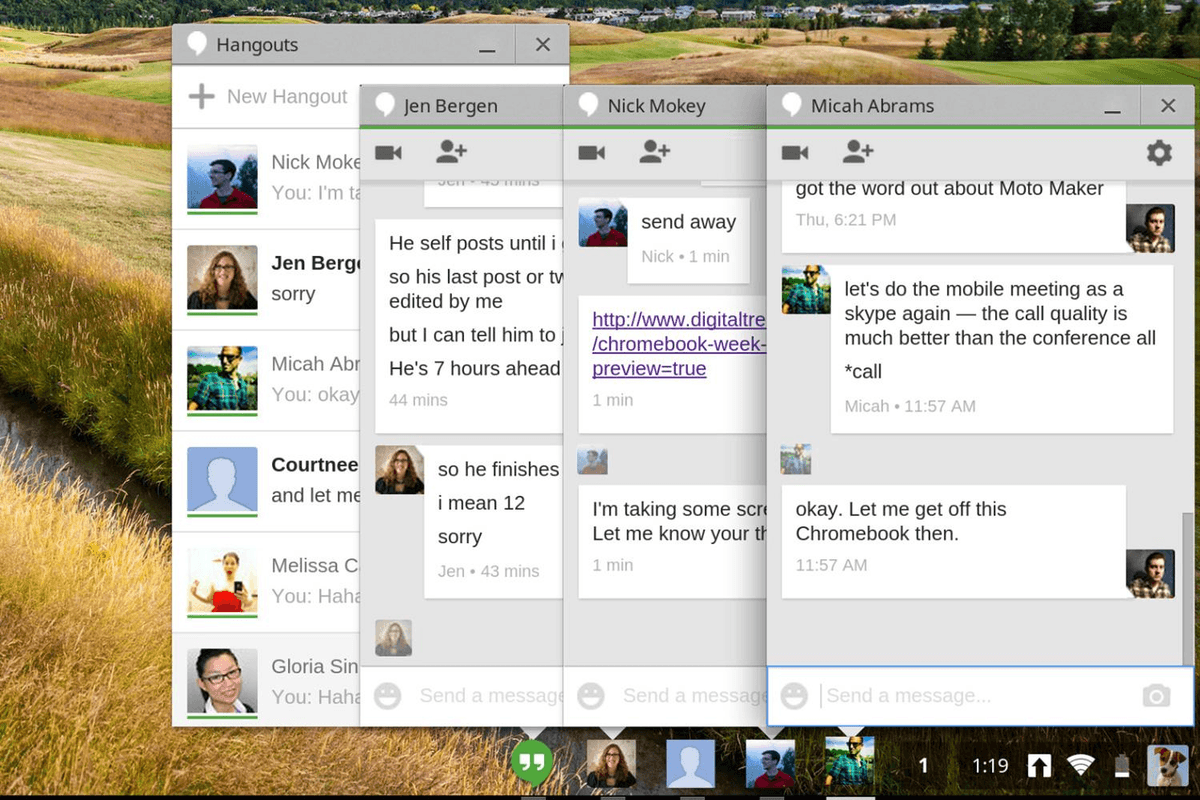Viewport: 1200px width, 800px height.
Task: Click the Micah Abrams chat scrollbar
Action: pos(1187,588)
